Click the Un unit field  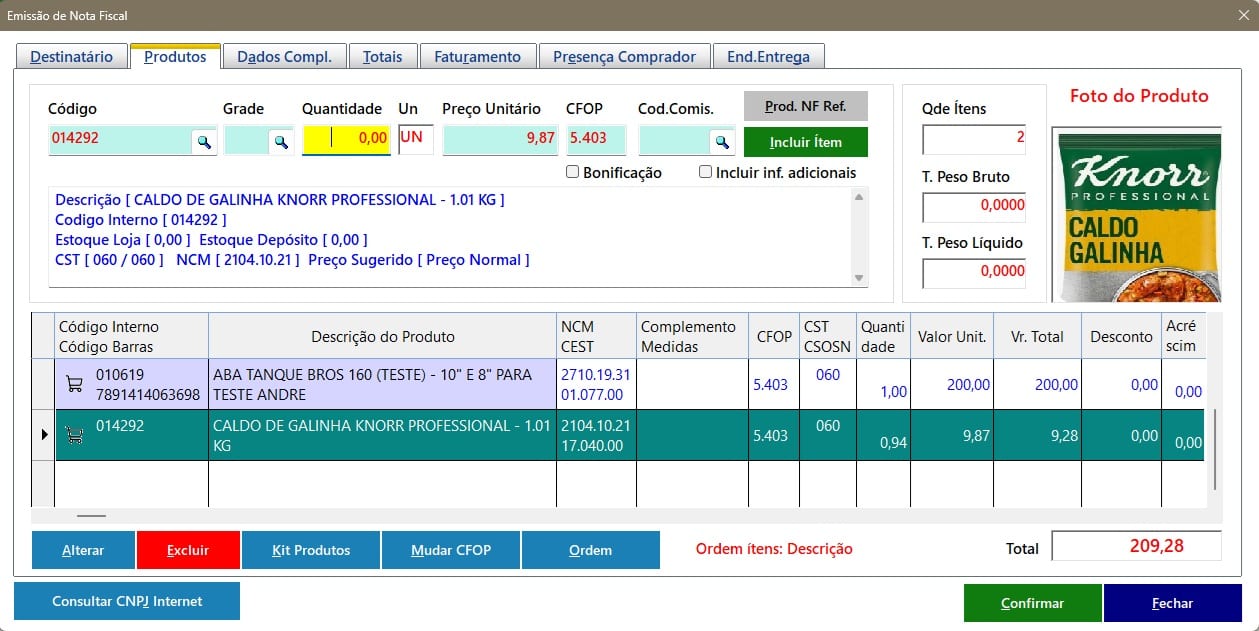pos(416,139)
